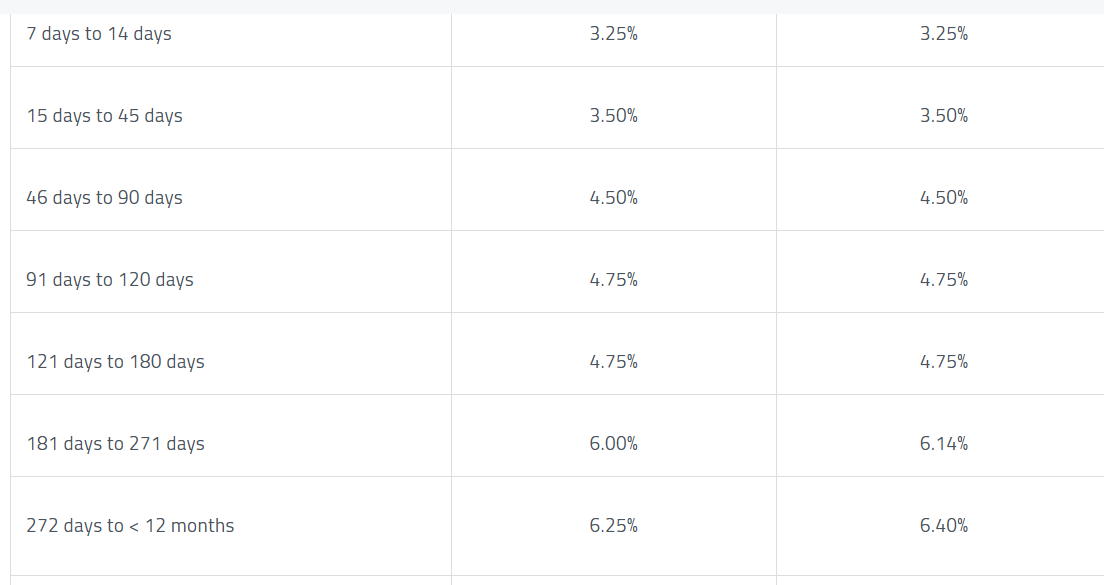
Task: Select the "181 days to 271 days" row label
Action: click(x=115, y=444)
